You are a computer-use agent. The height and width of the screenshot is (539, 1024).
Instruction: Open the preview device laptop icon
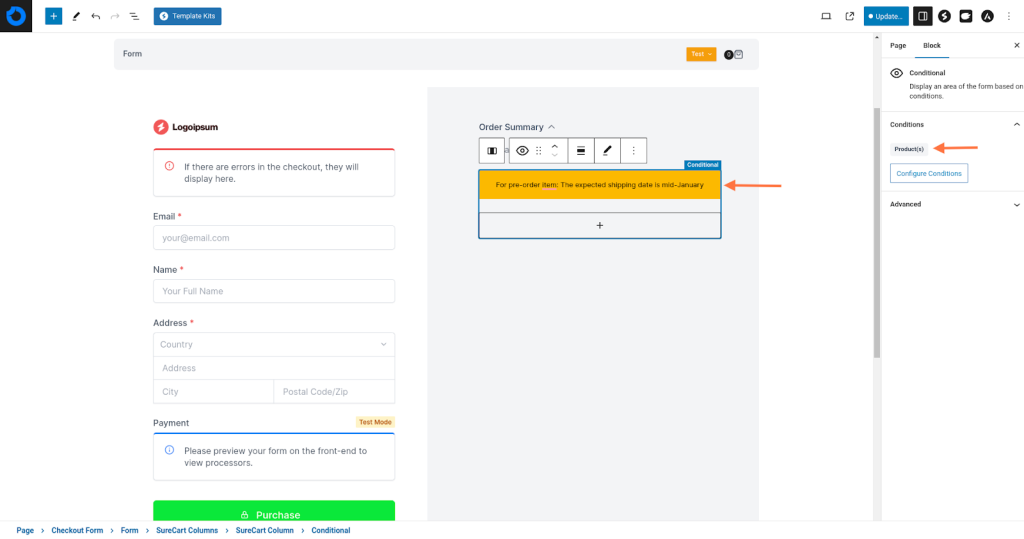(826, 16)
